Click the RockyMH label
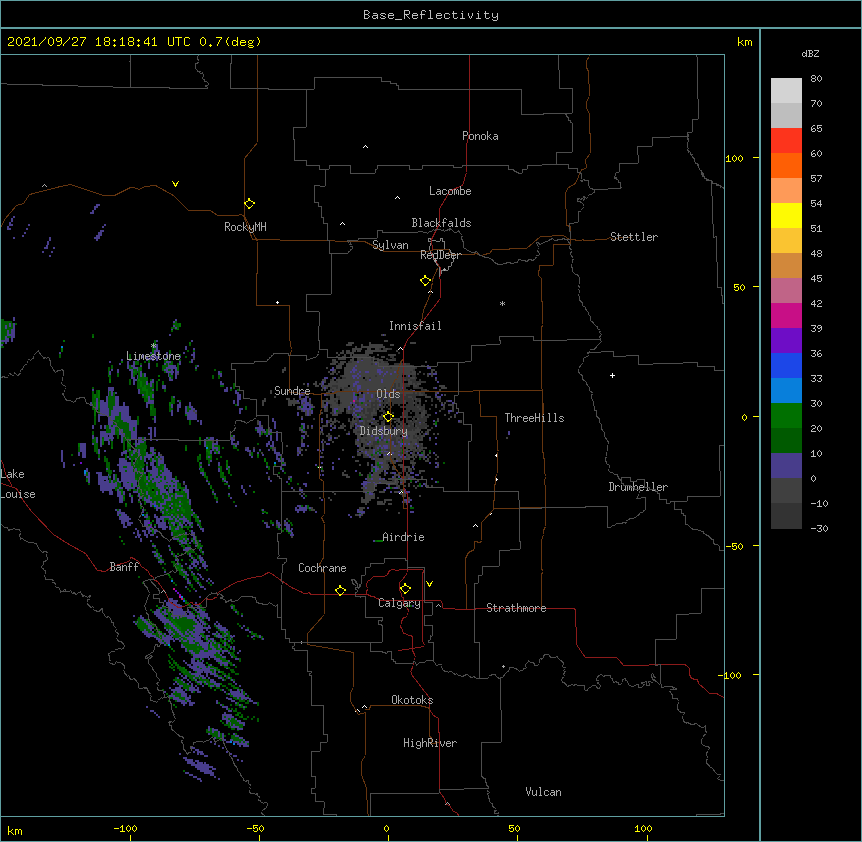 (245, 227)
